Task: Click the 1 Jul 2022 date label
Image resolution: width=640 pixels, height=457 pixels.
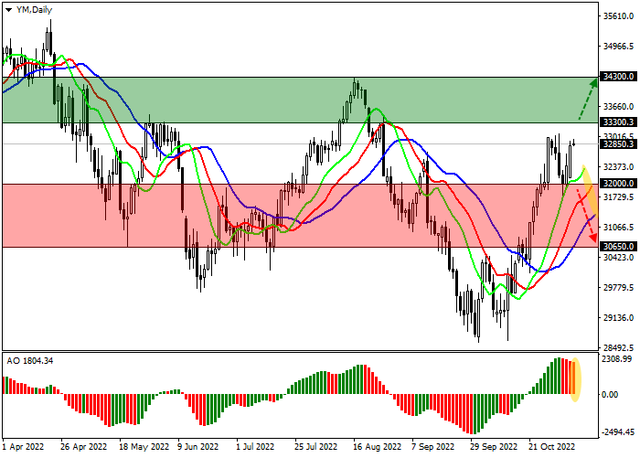Action: click(255, 447)
